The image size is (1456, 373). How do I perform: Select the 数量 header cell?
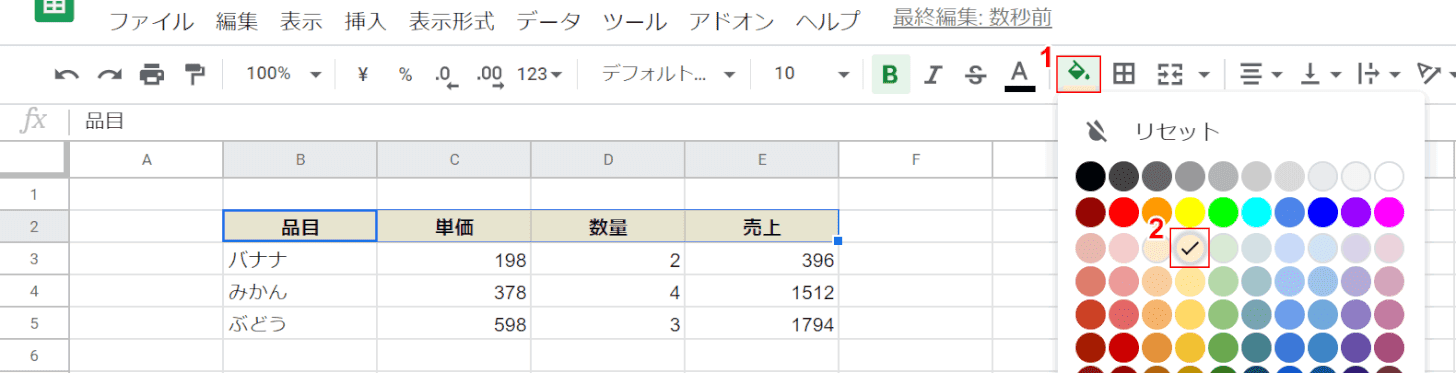point(608,227)
